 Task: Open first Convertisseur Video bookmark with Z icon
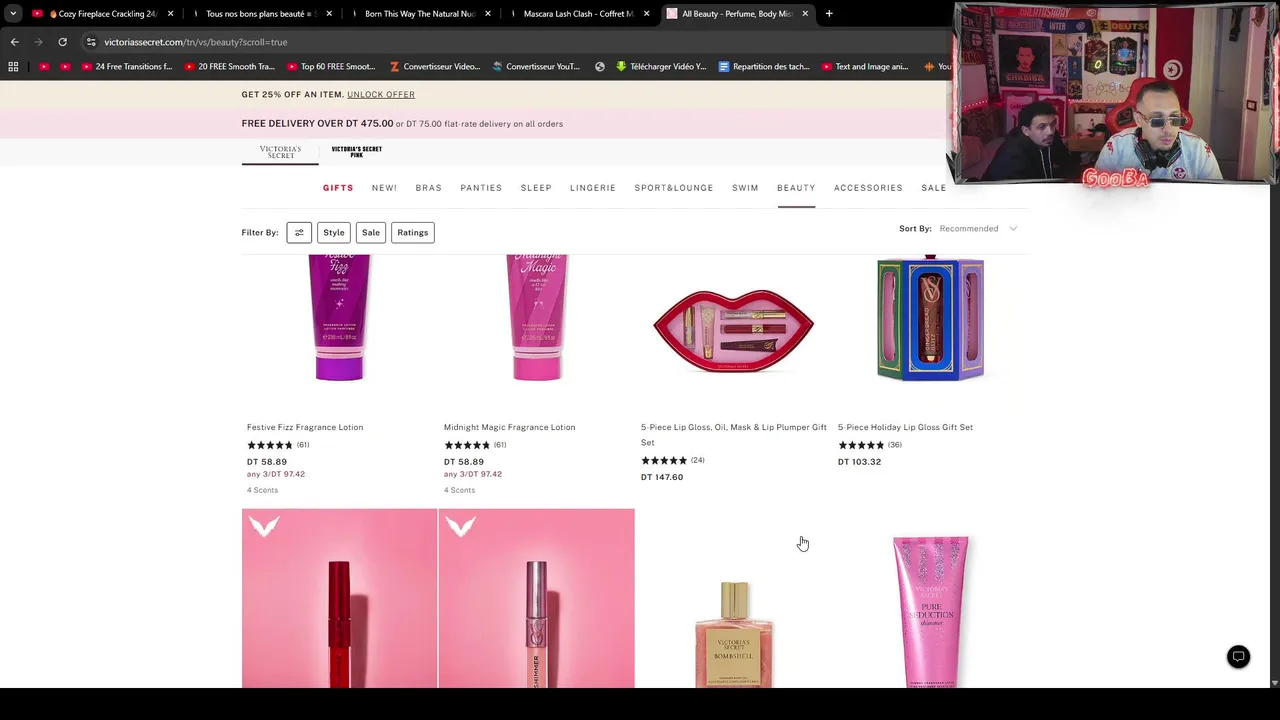(435, 67)
